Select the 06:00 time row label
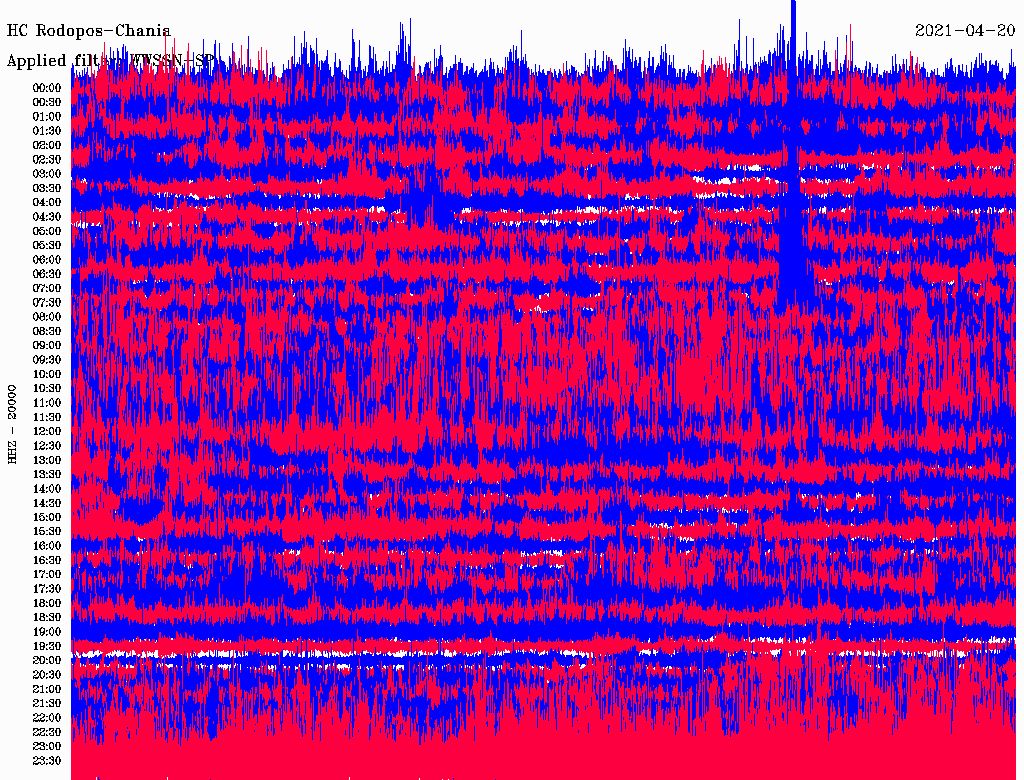The height and width of the screenshot is (780, 1024). [x=47, y=260]
